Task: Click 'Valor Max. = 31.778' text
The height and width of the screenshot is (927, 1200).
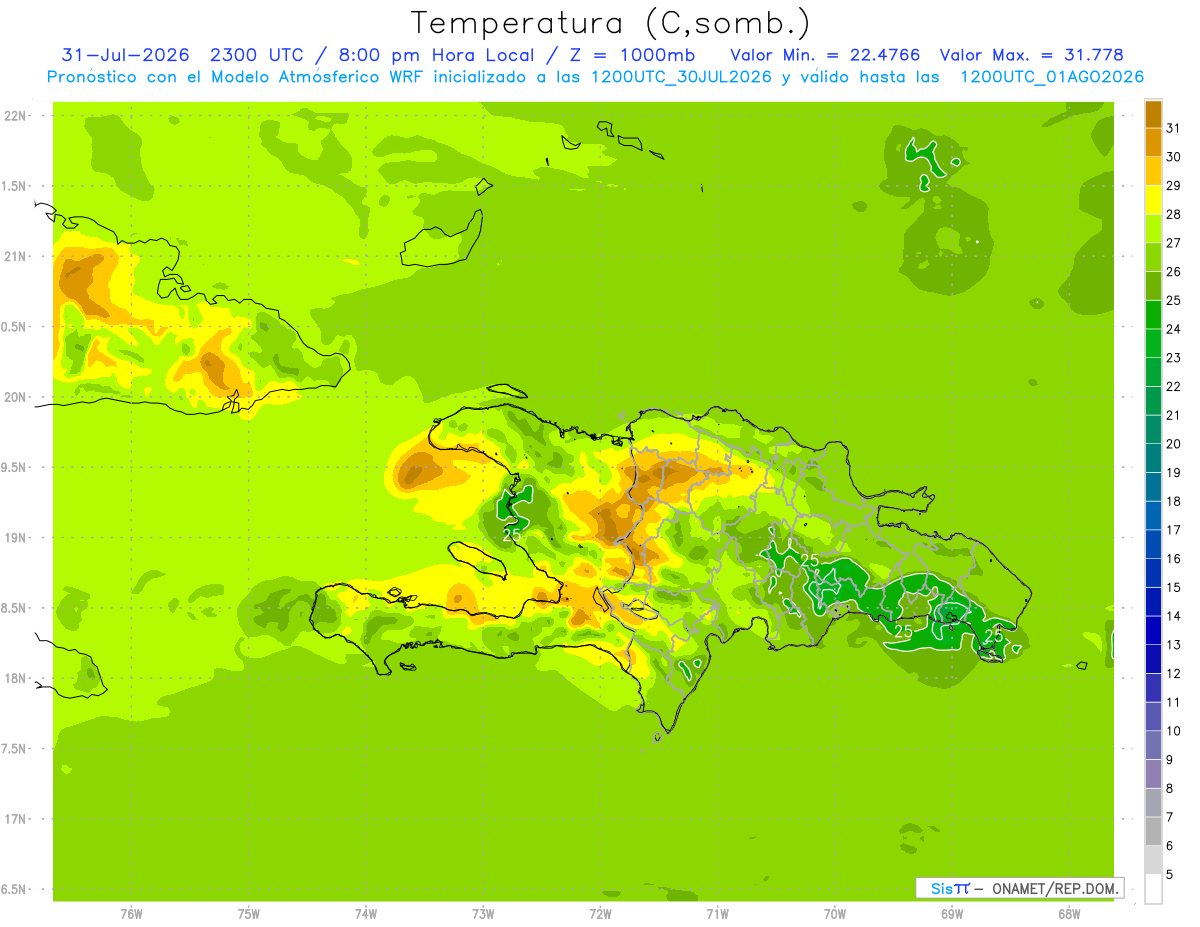Action: (x=1031, y=55)
